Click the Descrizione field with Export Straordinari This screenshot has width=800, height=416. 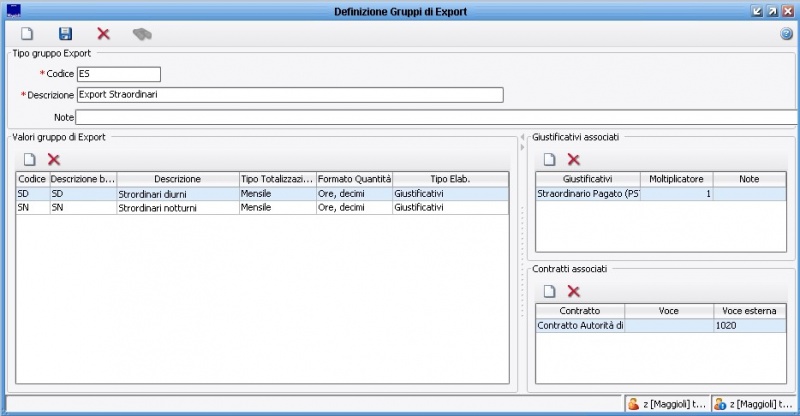(x=289, y=95)
